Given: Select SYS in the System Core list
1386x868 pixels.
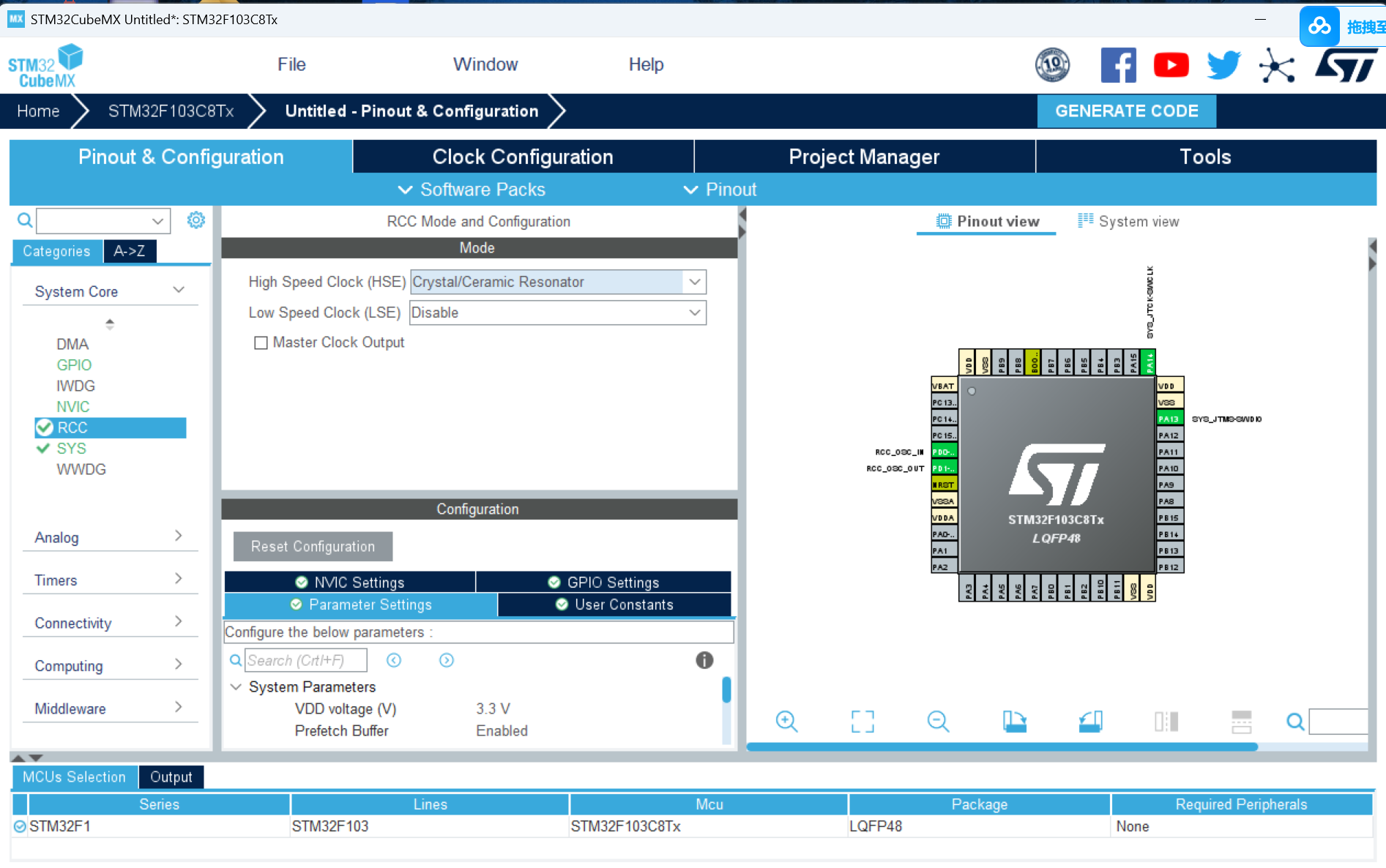Looking at the screenshot, I should point(72,448).
